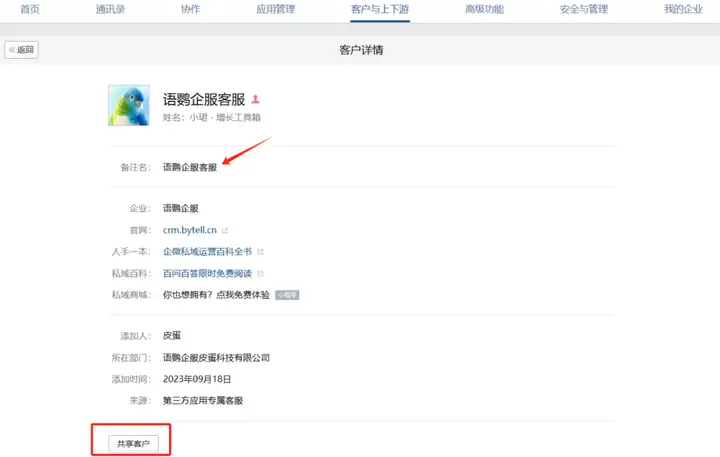Switch to the 首页 tab
The height and width of the screenshot is (457, 720).
tap(30, 9)
